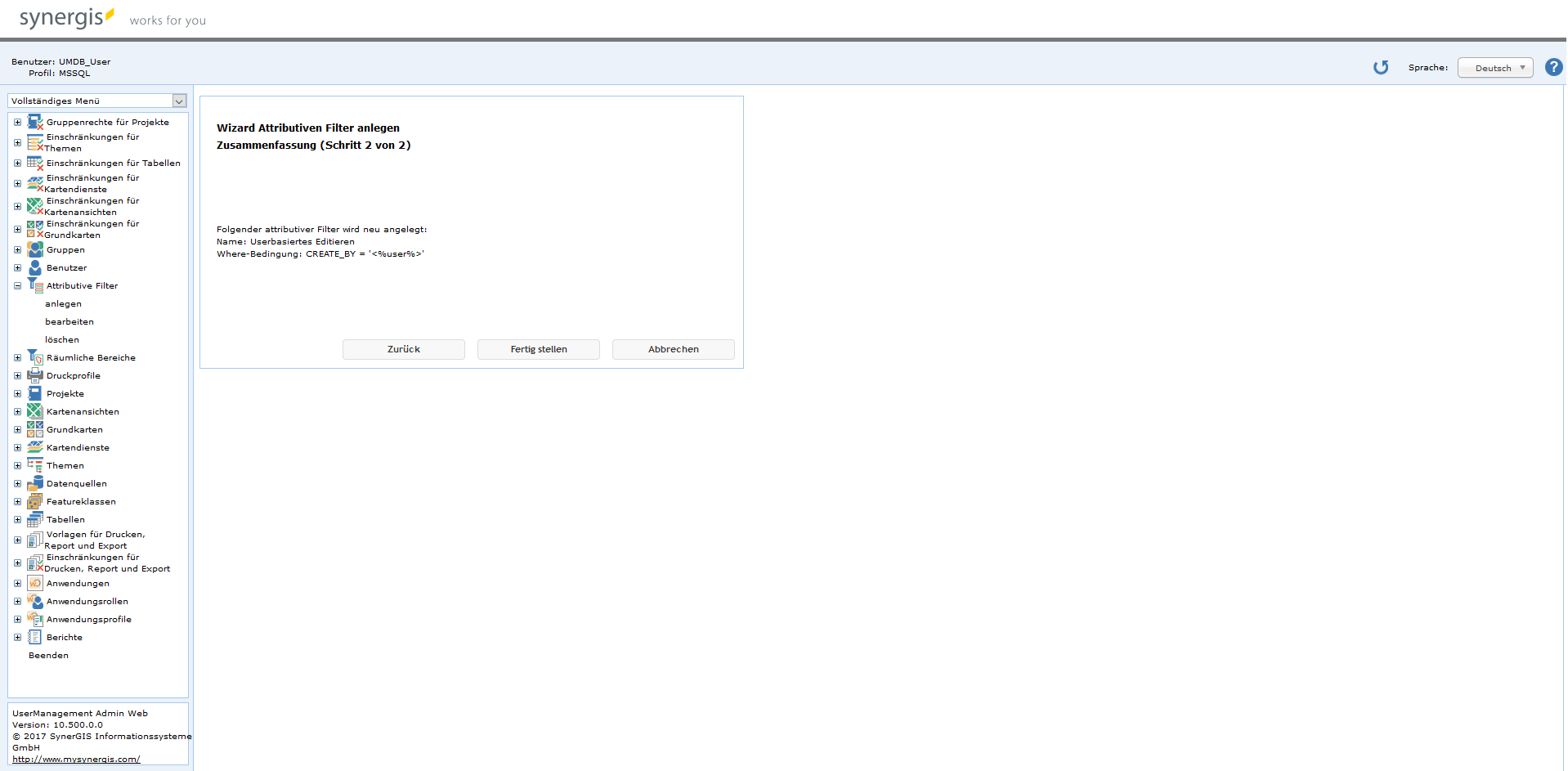Choose löschen in the Attributive Filter menu
The height and width of the screenshot is (771, 1568).
61,339
